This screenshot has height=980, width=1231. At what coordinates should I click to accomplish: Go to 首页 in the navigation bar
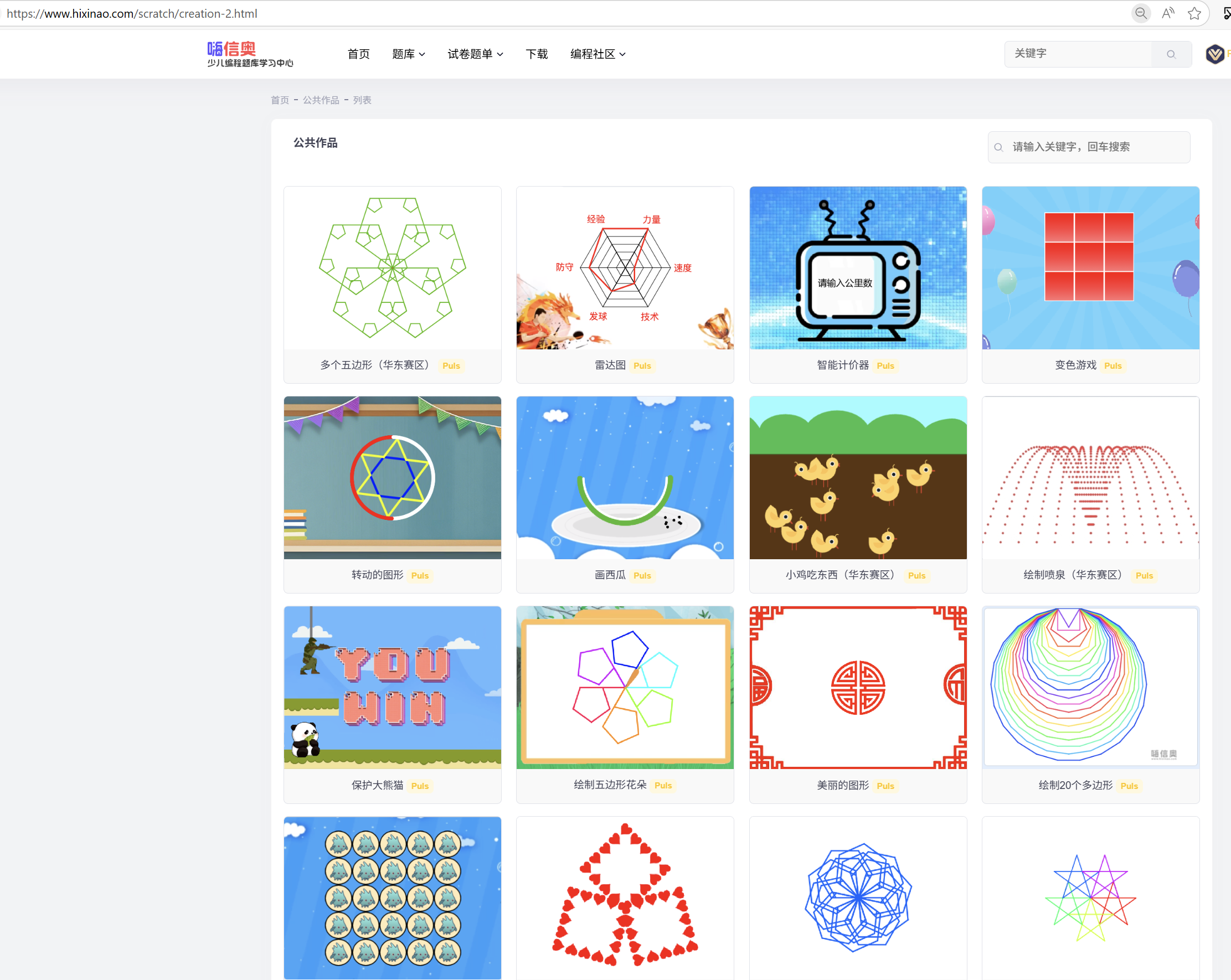(x=359, y=54)
